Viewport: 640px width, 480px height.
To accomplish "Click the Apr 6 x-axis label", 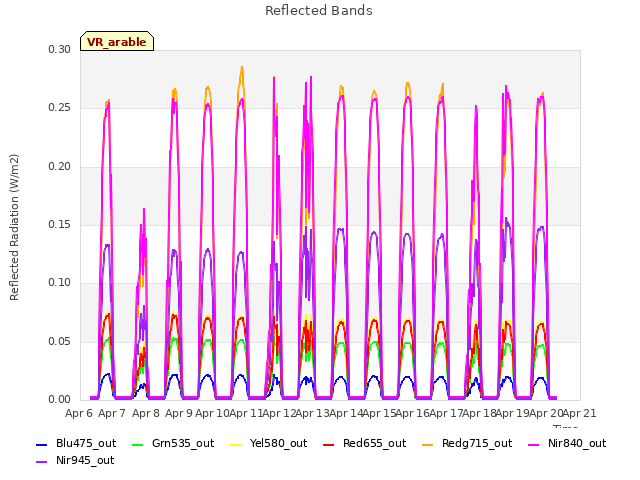I will point(79,414).
